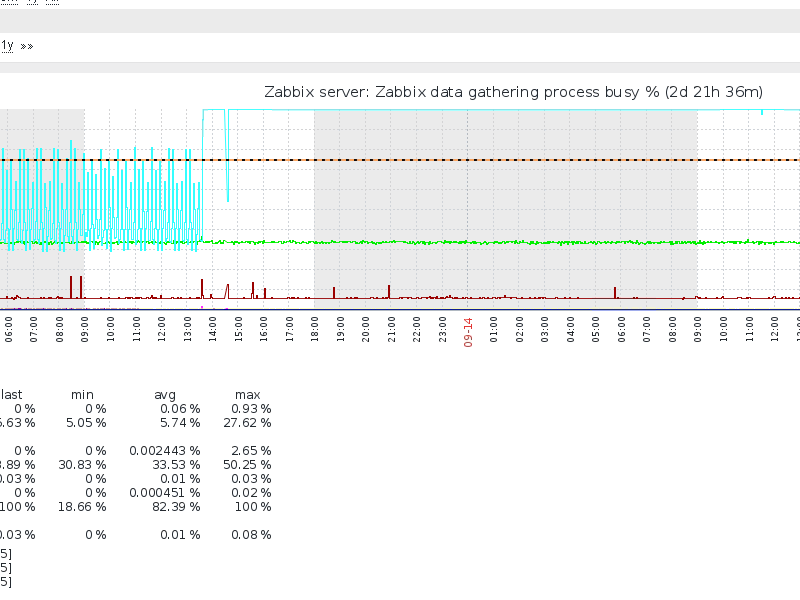Screen dimensions: 800x600
Task: Click the 0.08 % max value
Action: point(251,535)
